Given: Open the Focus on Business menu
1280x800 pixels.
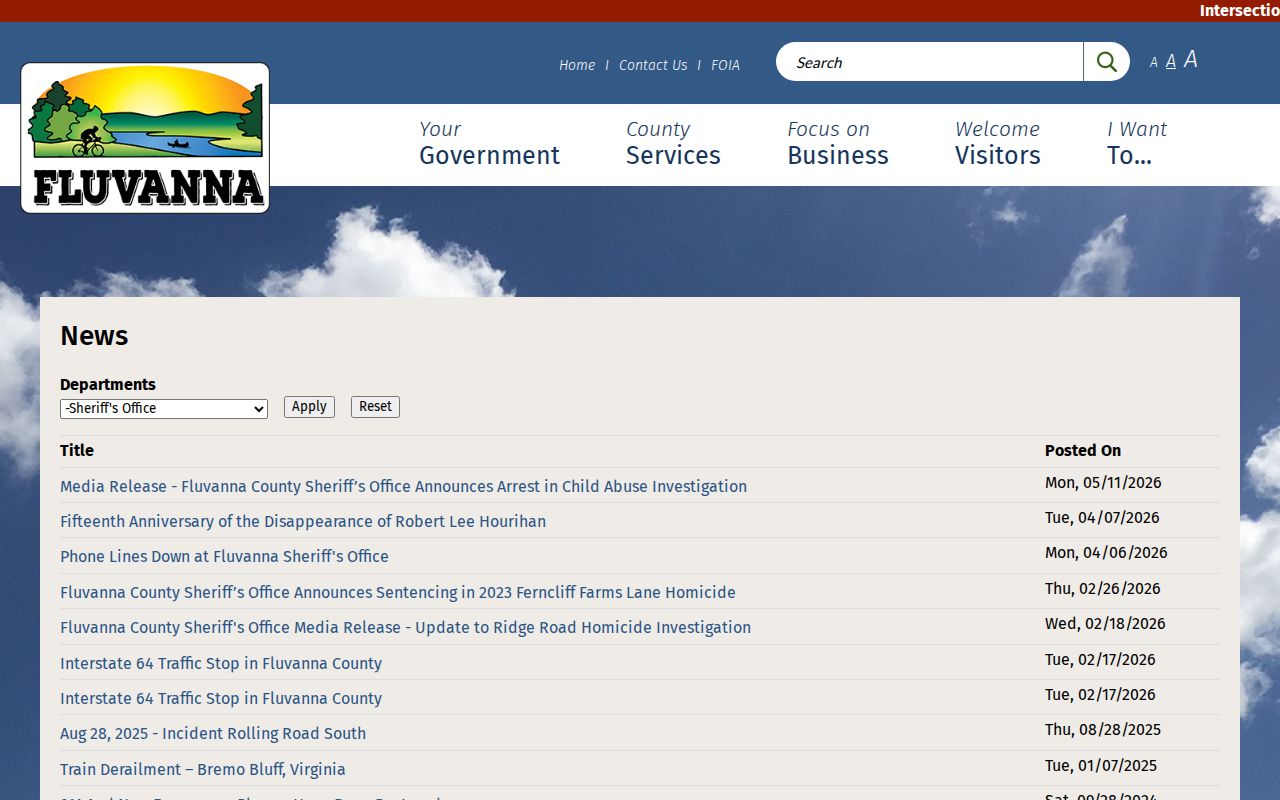Looking at the screenshot, I should 838,143.
